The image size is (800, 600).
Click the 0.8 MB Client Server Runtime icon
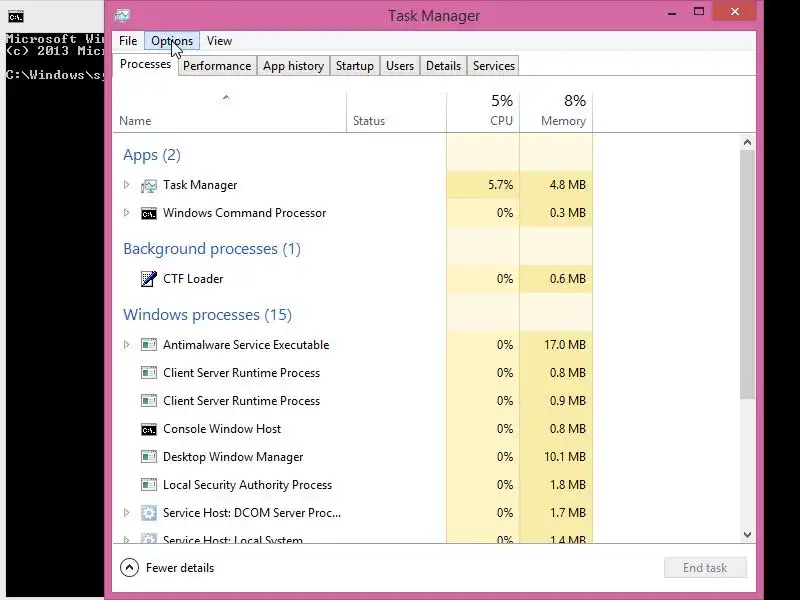[148, 373]
